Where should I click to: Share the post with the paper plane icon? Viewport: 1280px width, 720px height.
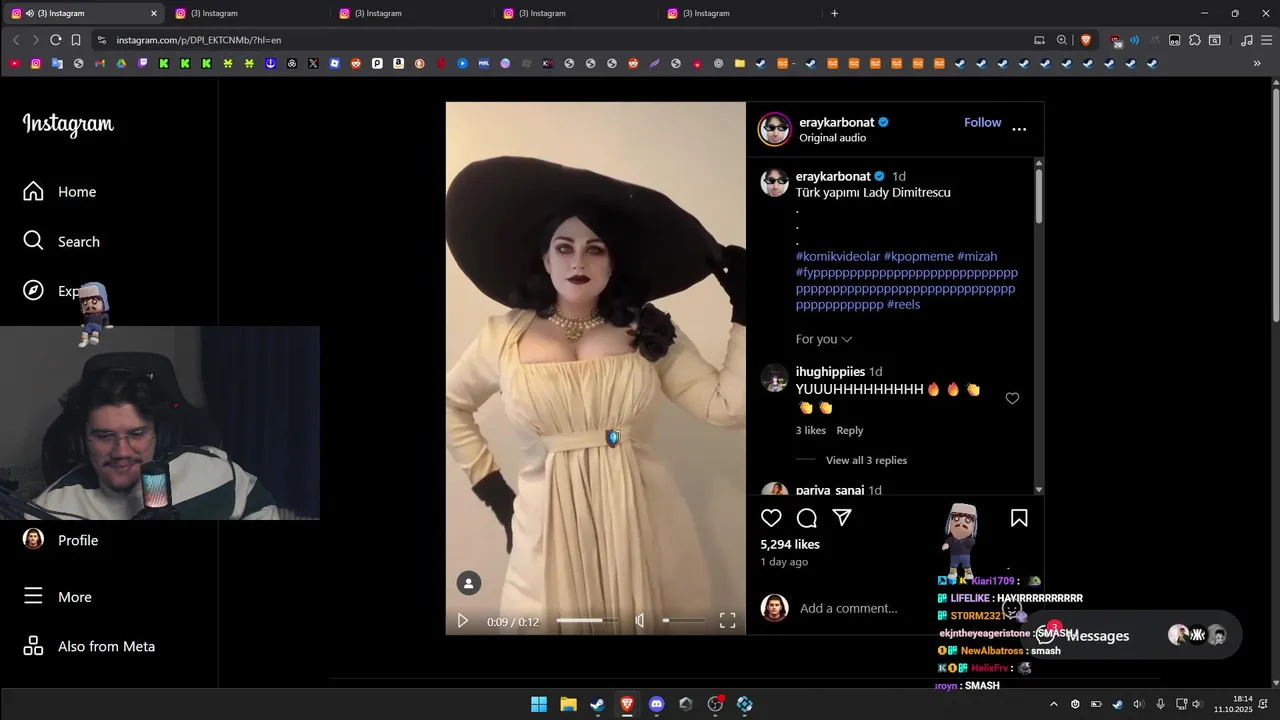pos(843,518)
